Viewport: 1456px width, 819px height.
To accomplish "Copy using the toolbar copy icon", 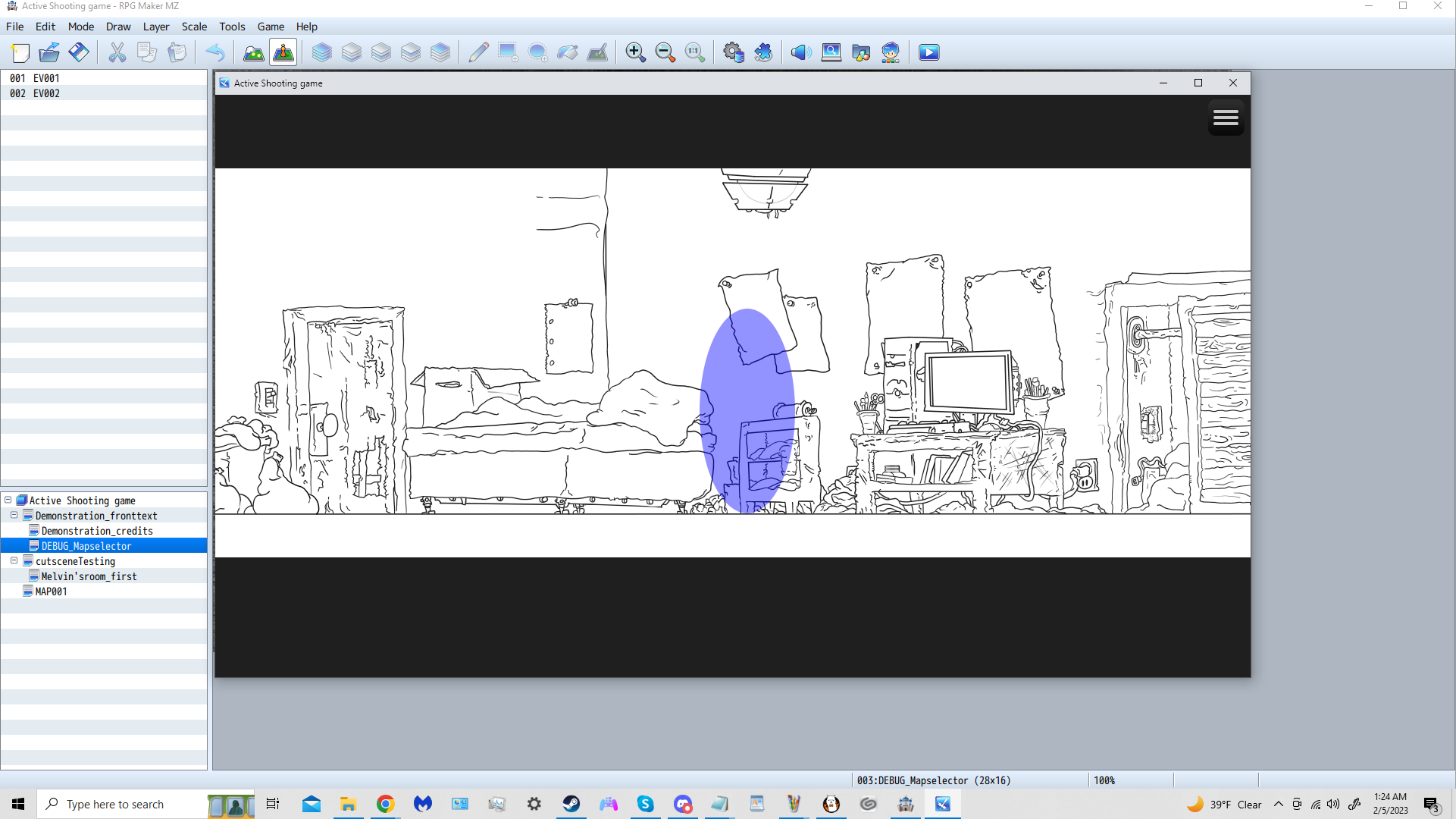I will point(147,52).
